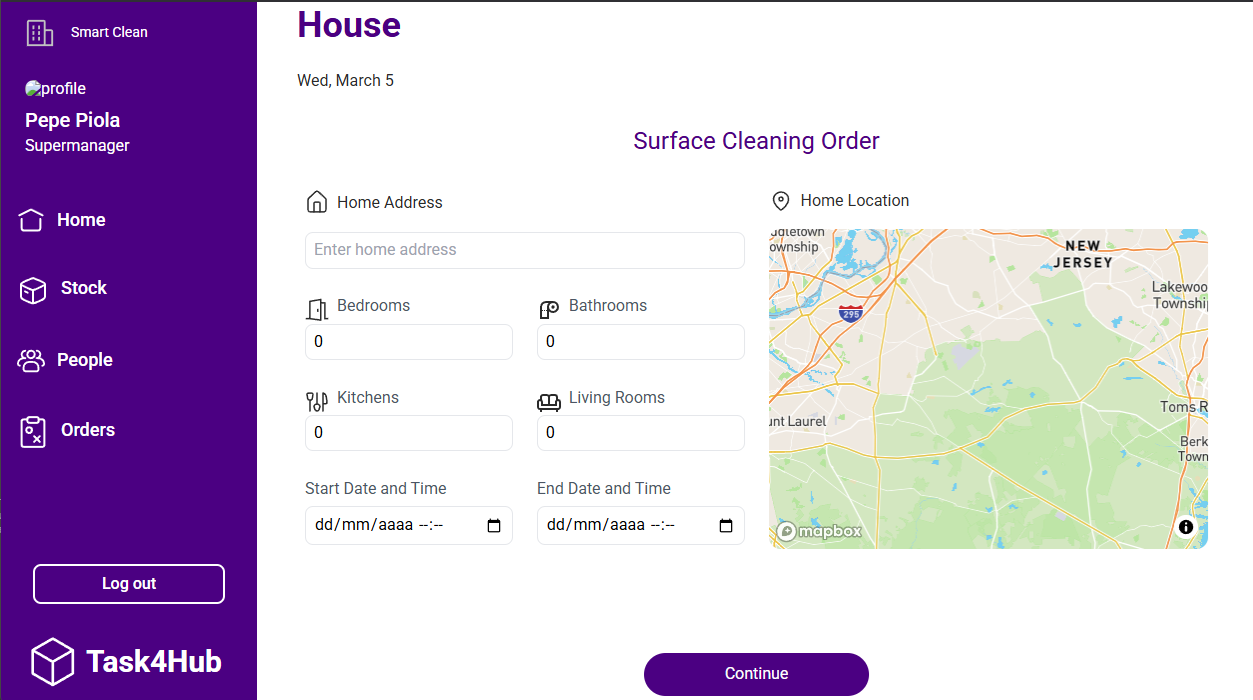Click the Log out button
The width and height of the screenshot is (1253, 700).
coord(129,584)
